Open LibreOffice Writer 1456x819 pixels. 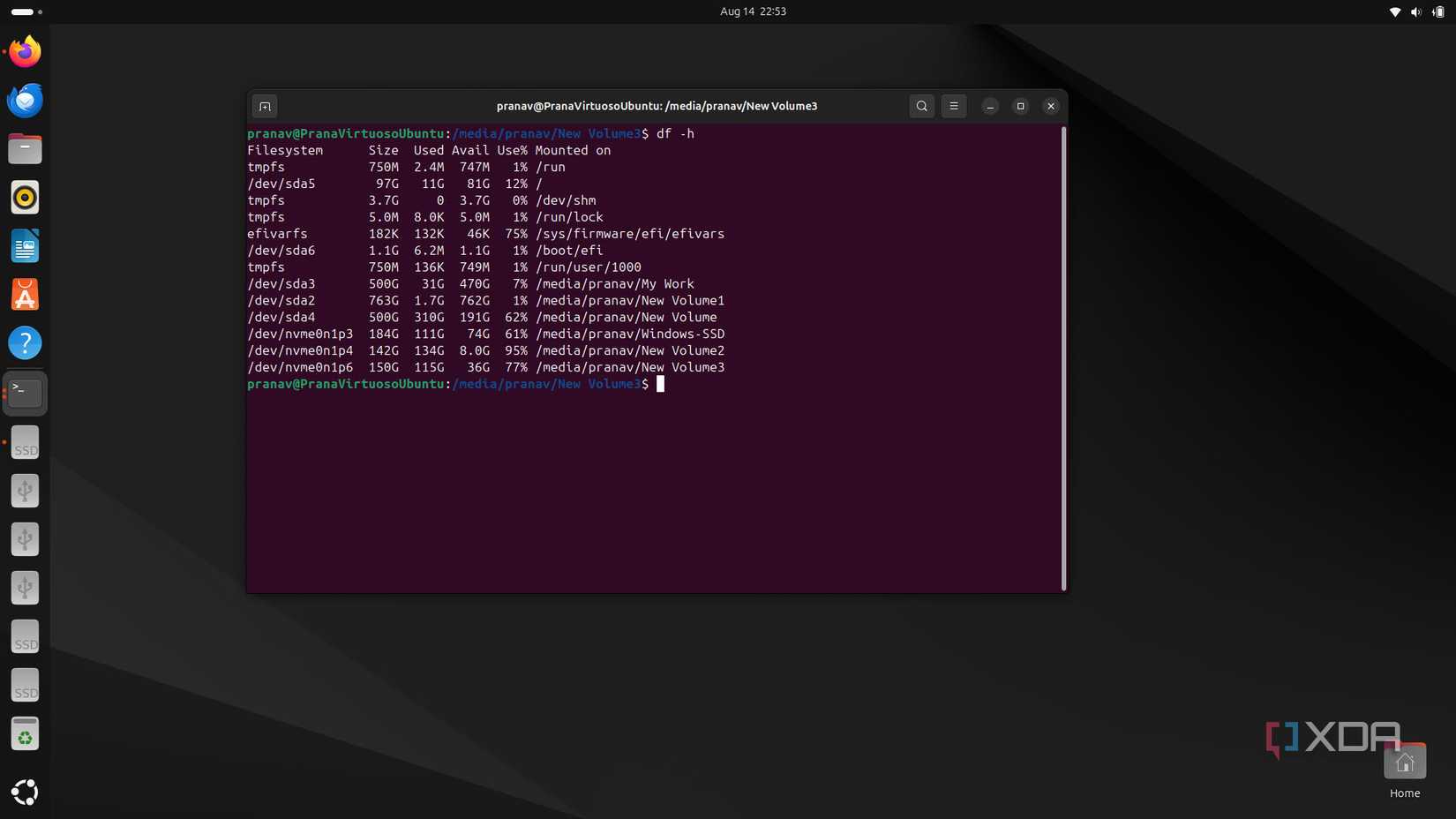(x=24, y=245)
